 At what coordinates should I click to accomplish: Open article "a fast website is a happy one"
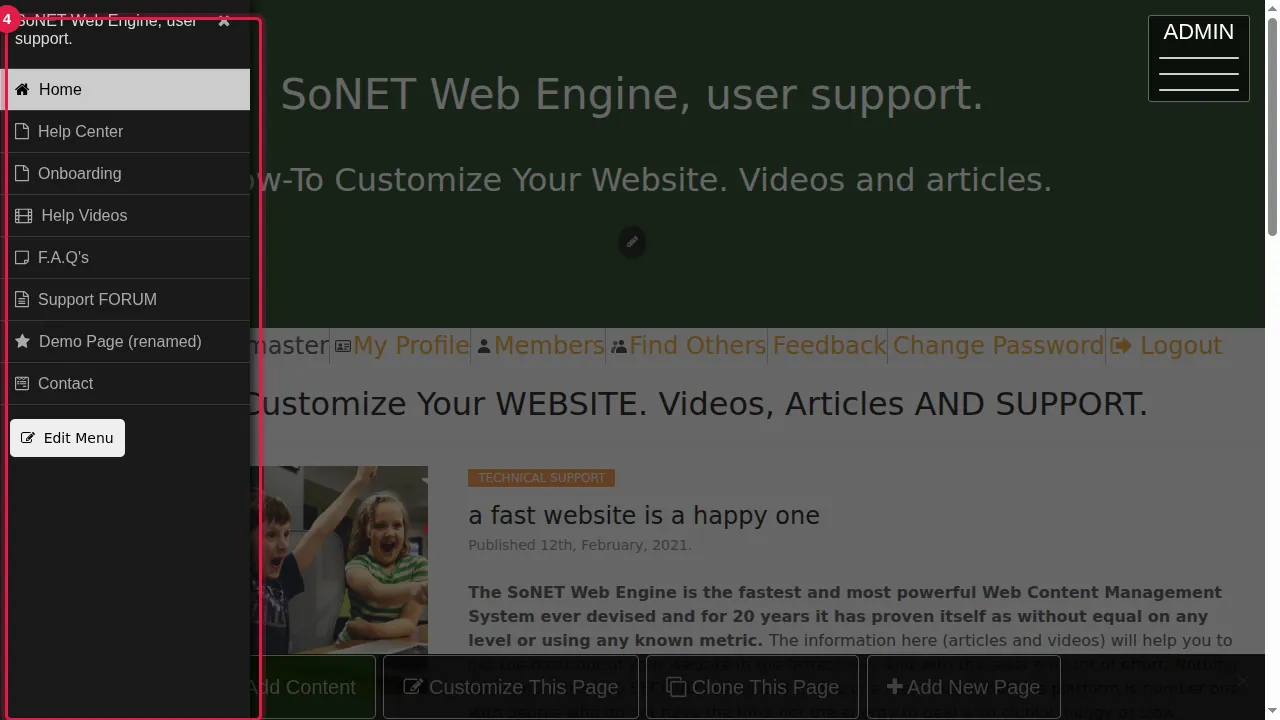tap(644, 516)
